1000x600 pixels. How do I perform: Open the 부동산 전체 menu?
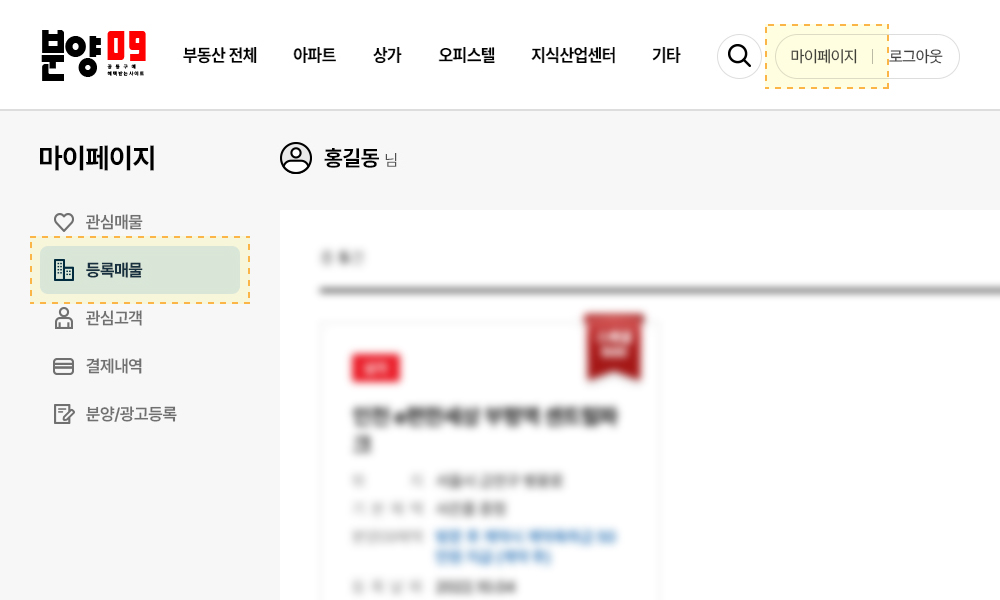(220, 55)
